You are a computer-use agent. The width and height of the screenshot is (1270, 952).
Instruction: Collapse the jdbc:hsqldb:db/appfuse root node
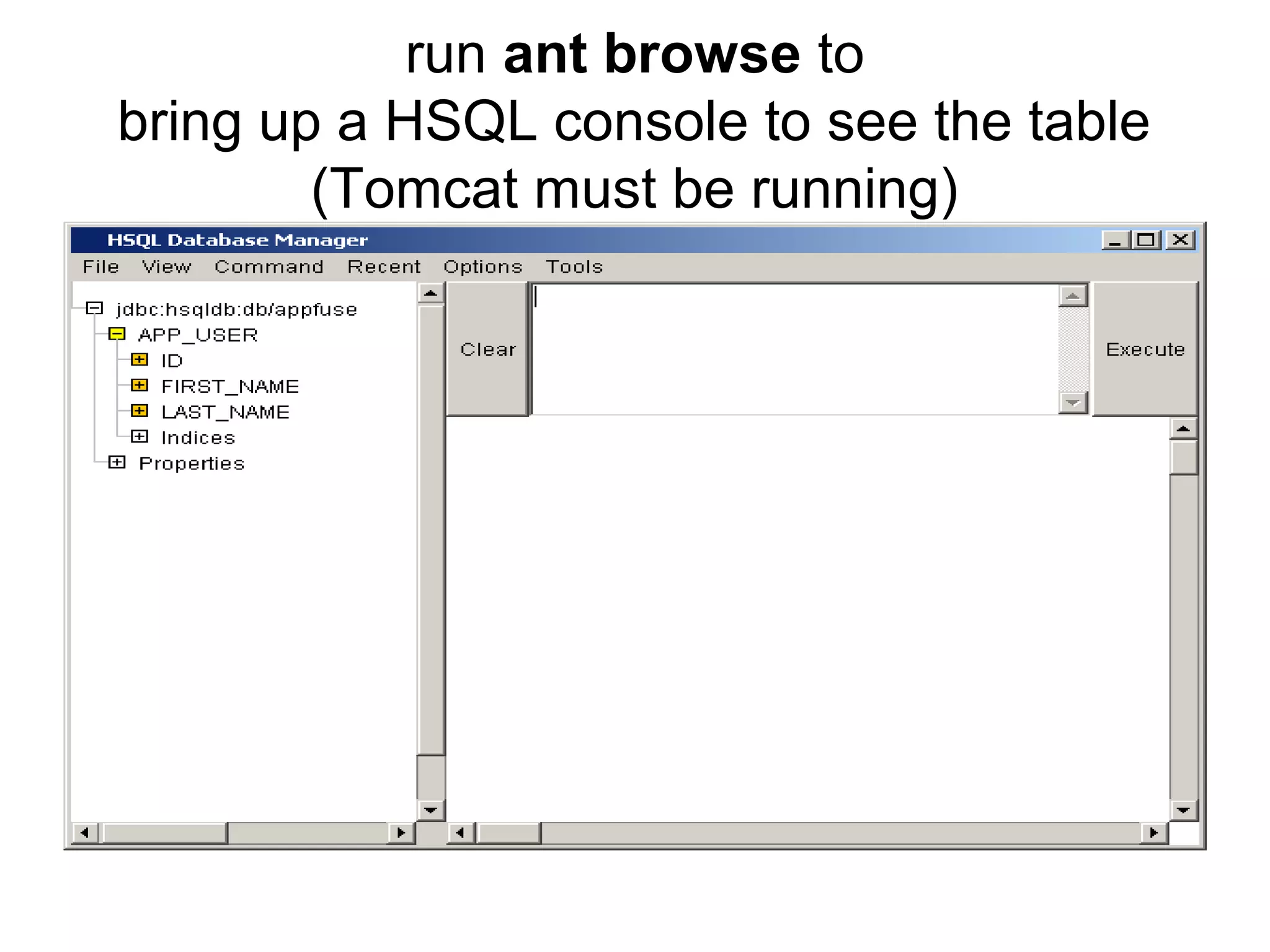tap(94, 308)
